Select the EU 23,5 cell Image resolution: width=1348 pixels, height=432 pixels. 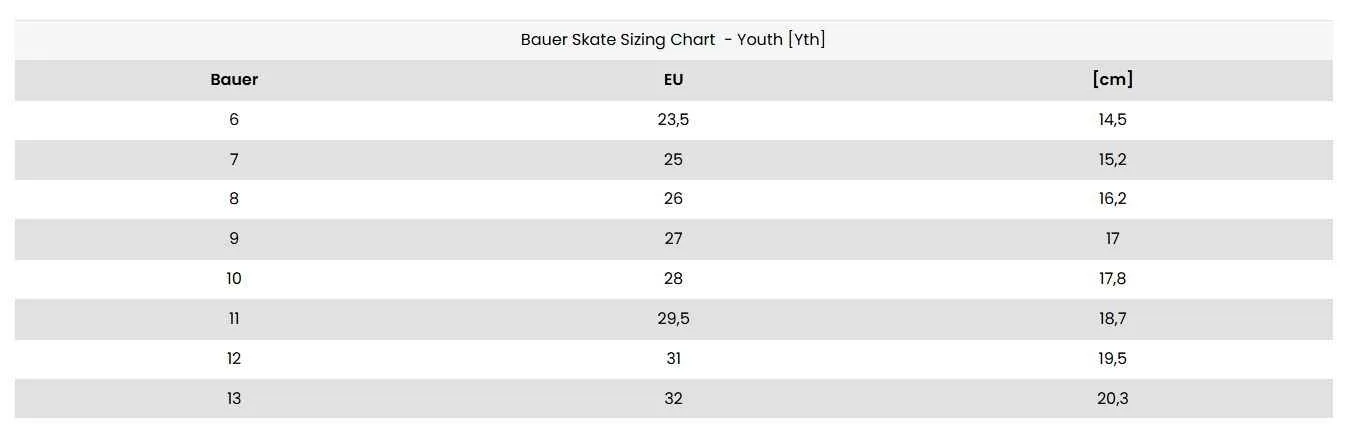tap(673, 119)
